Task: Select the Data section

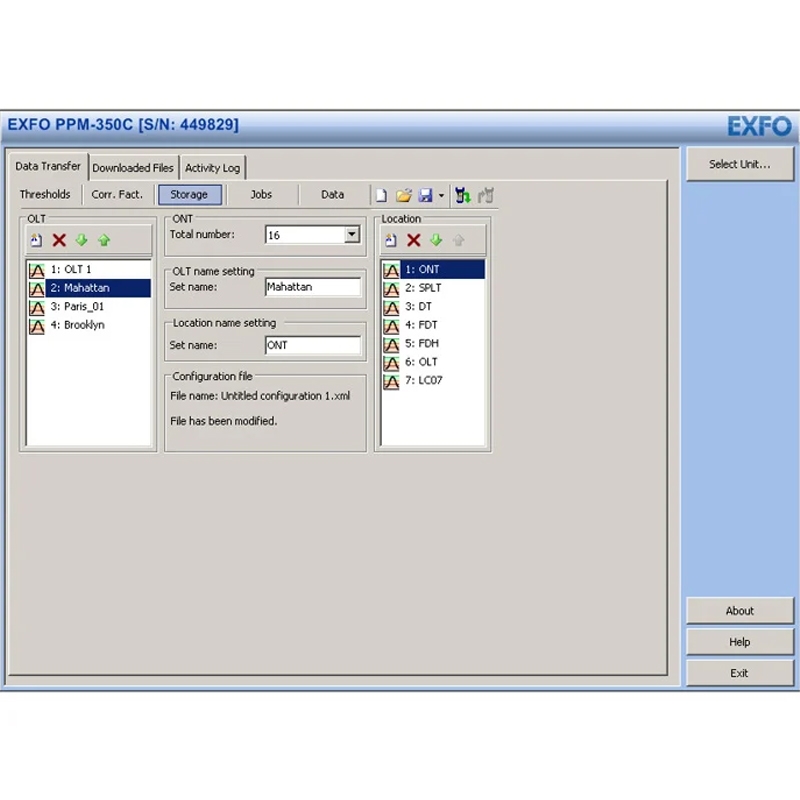Action: tap(332, 194)
